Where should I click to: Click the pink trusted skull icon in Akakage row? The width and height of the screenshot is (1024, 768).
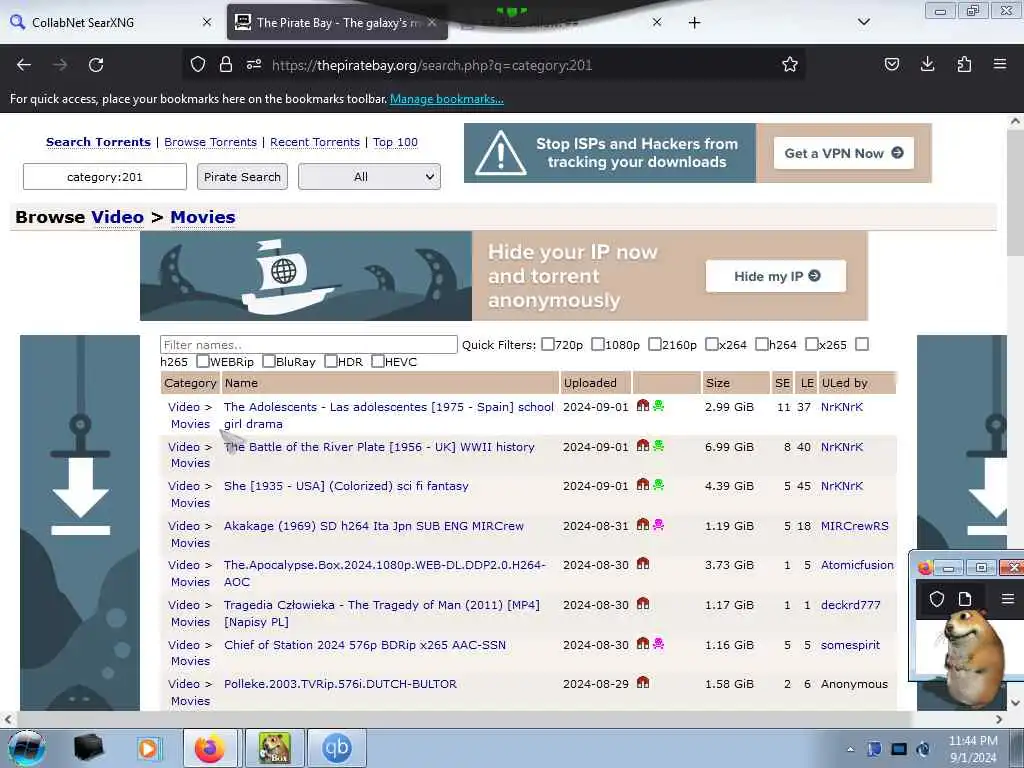pyautogui.click(x=658, y=525)
